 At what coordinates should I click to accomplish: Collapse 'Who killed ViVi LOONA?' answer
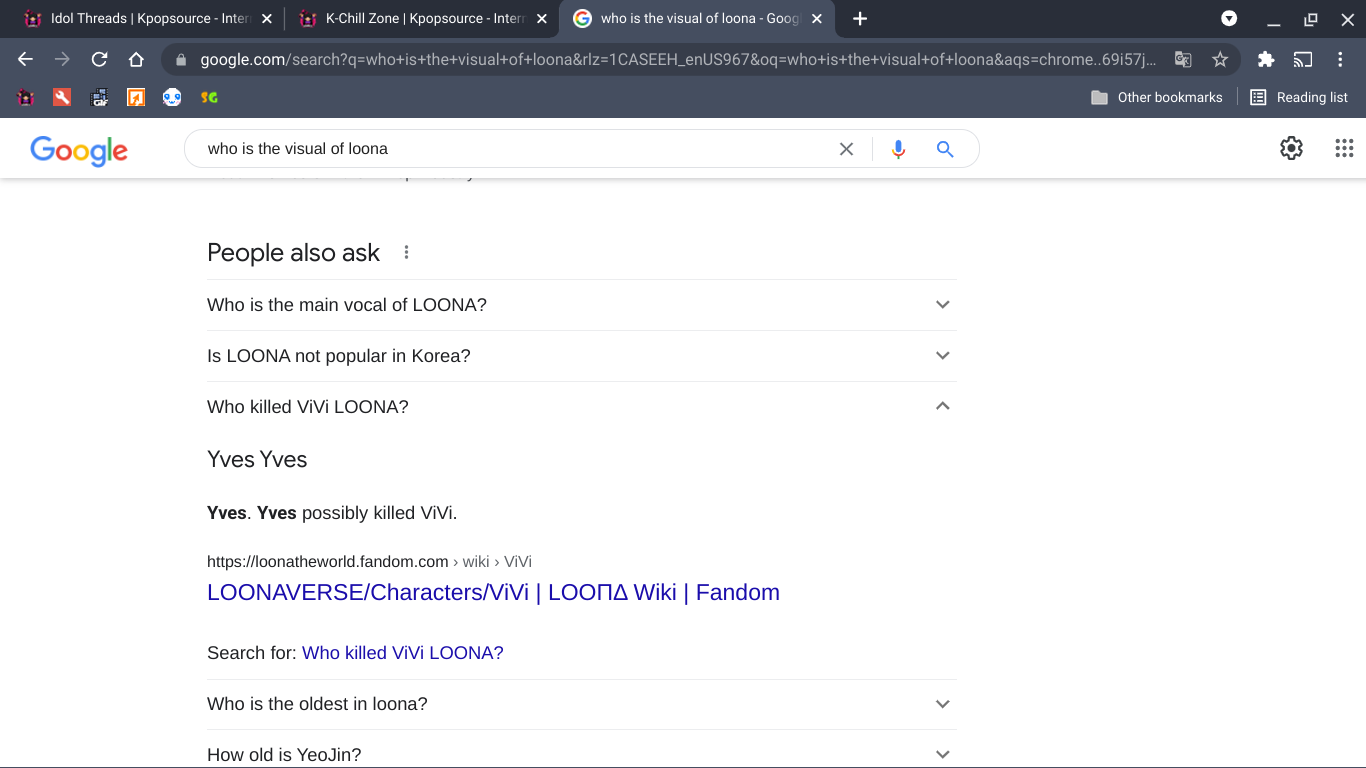point(582,407)
